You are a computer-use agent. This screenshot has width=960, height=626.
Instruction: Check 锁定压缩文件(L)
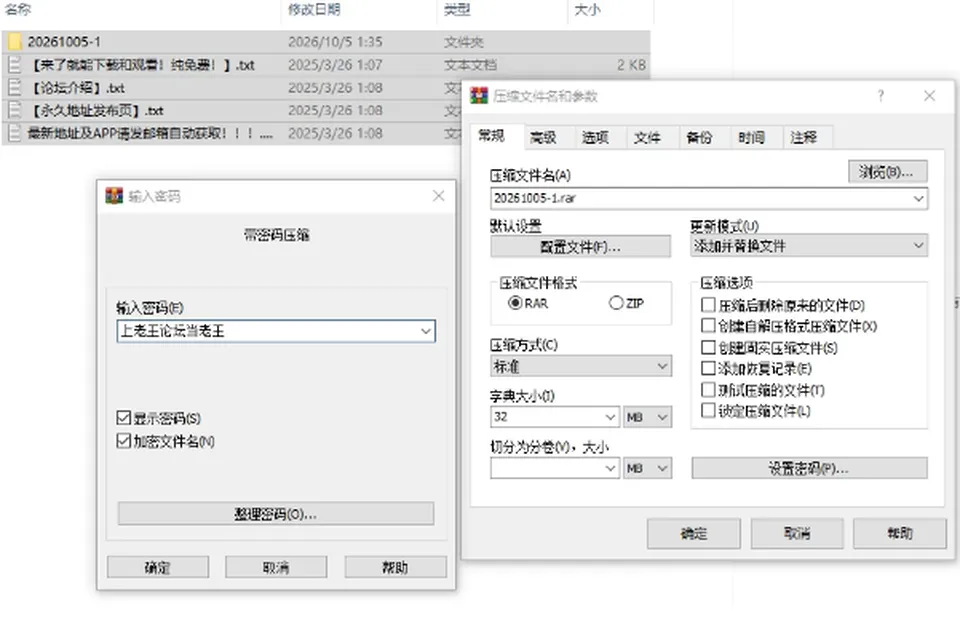tap(708, 410)
